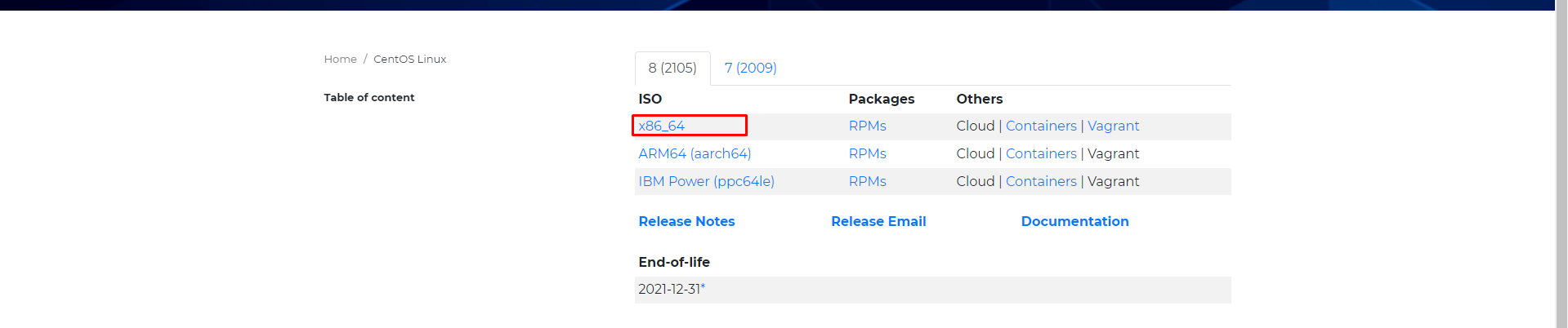This screenshot has height=328, width=1568.
Task: Click the x86_64 ISO link
Action: (661, 126)
